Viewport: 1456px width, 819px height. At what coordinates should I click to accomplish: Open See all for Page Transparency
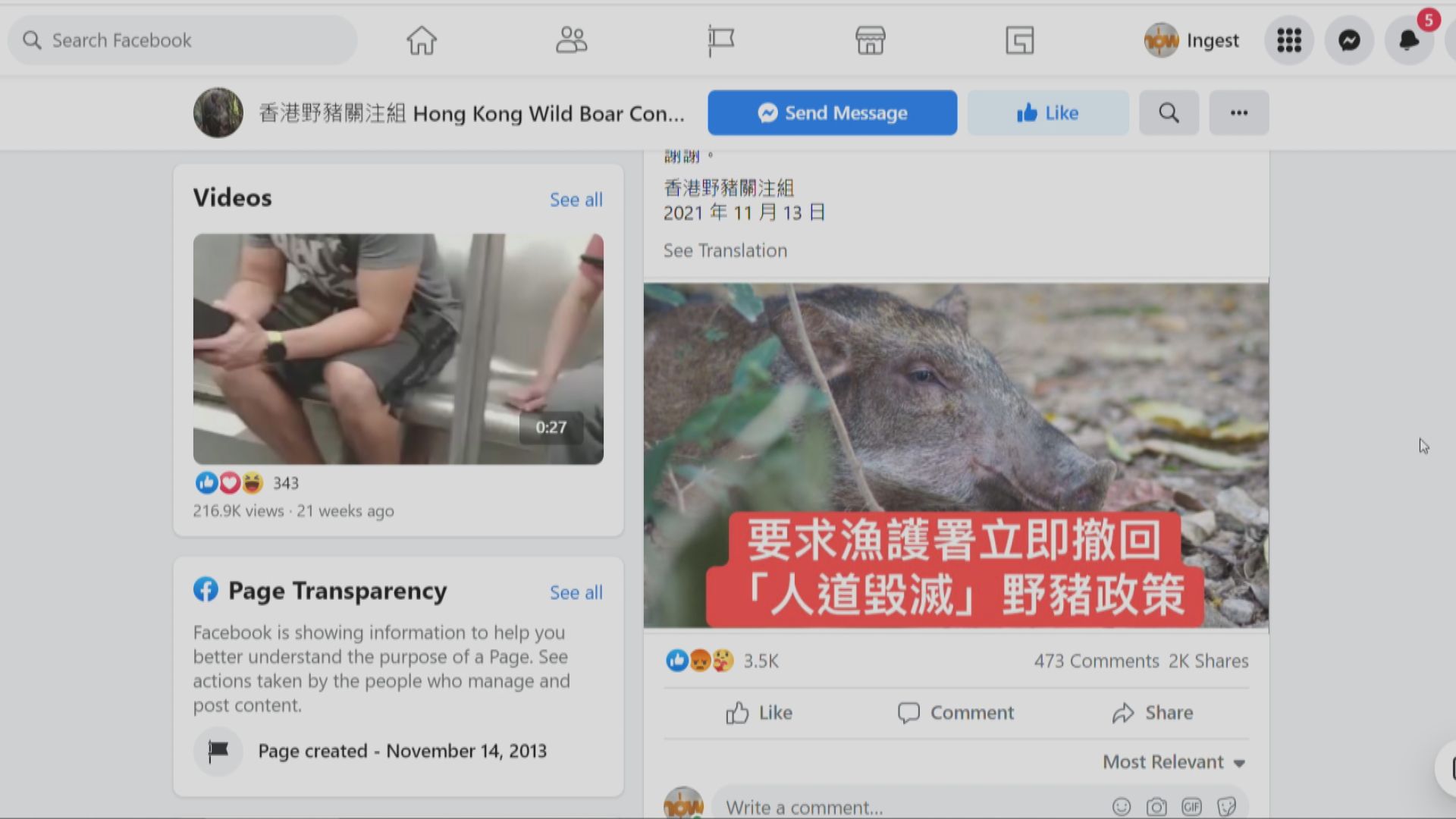[576, 592]
